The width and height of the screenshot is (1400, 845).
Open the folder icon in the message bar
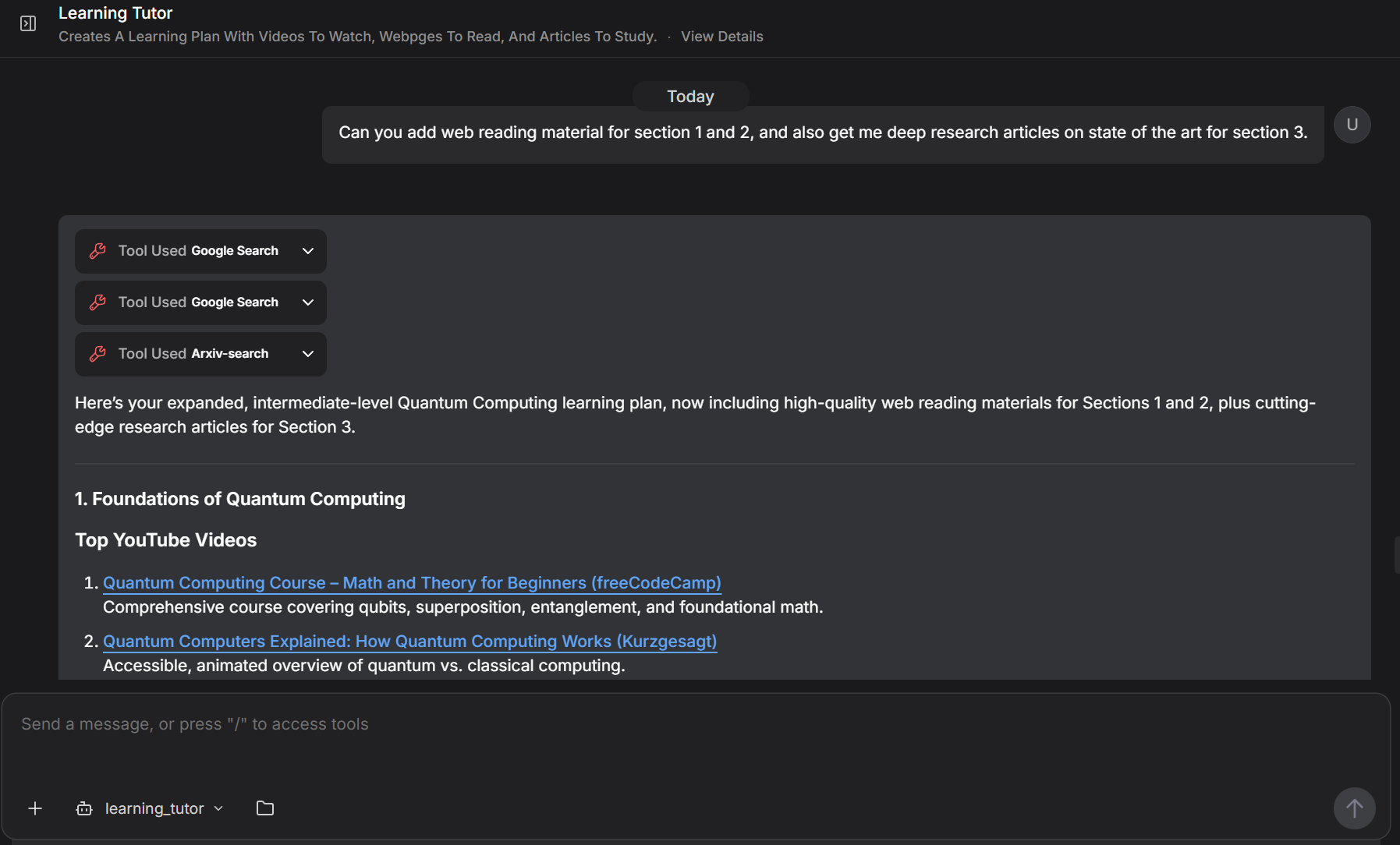[265, 808]
